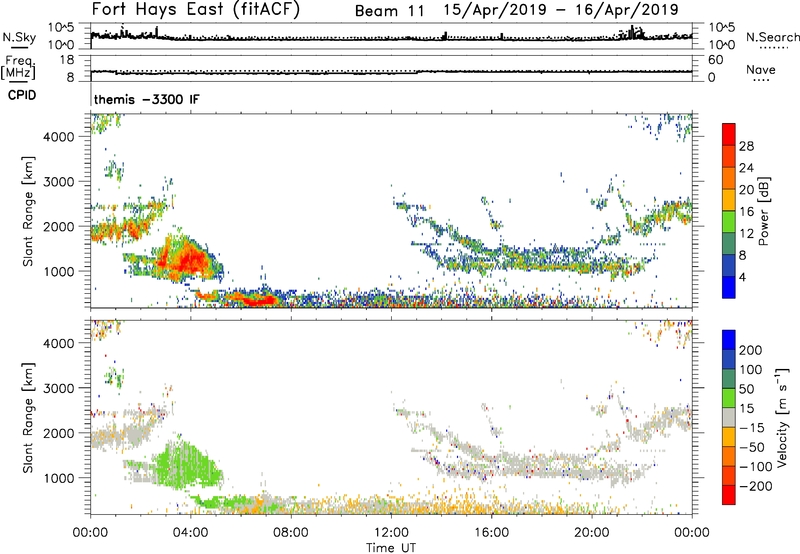Click the Velocity color bar value '50'

[746, 389]
